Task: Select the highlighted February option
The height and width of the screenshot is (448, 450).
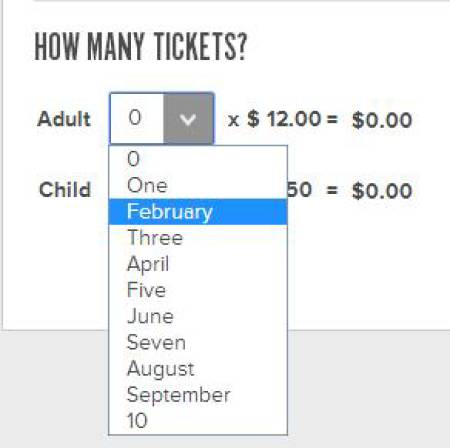Action: [198, 211]
